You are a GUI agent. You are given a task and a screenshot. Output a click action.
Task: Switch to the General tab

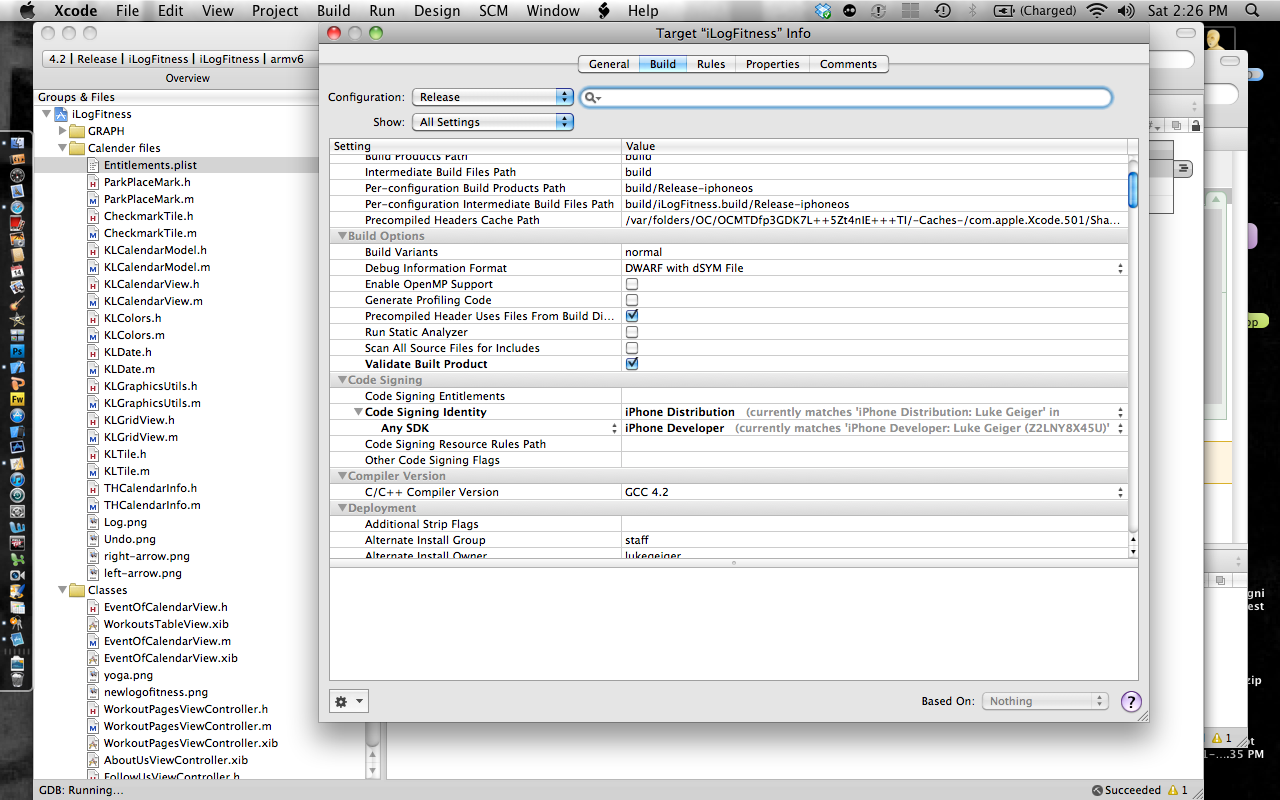[x=609, y=64]
